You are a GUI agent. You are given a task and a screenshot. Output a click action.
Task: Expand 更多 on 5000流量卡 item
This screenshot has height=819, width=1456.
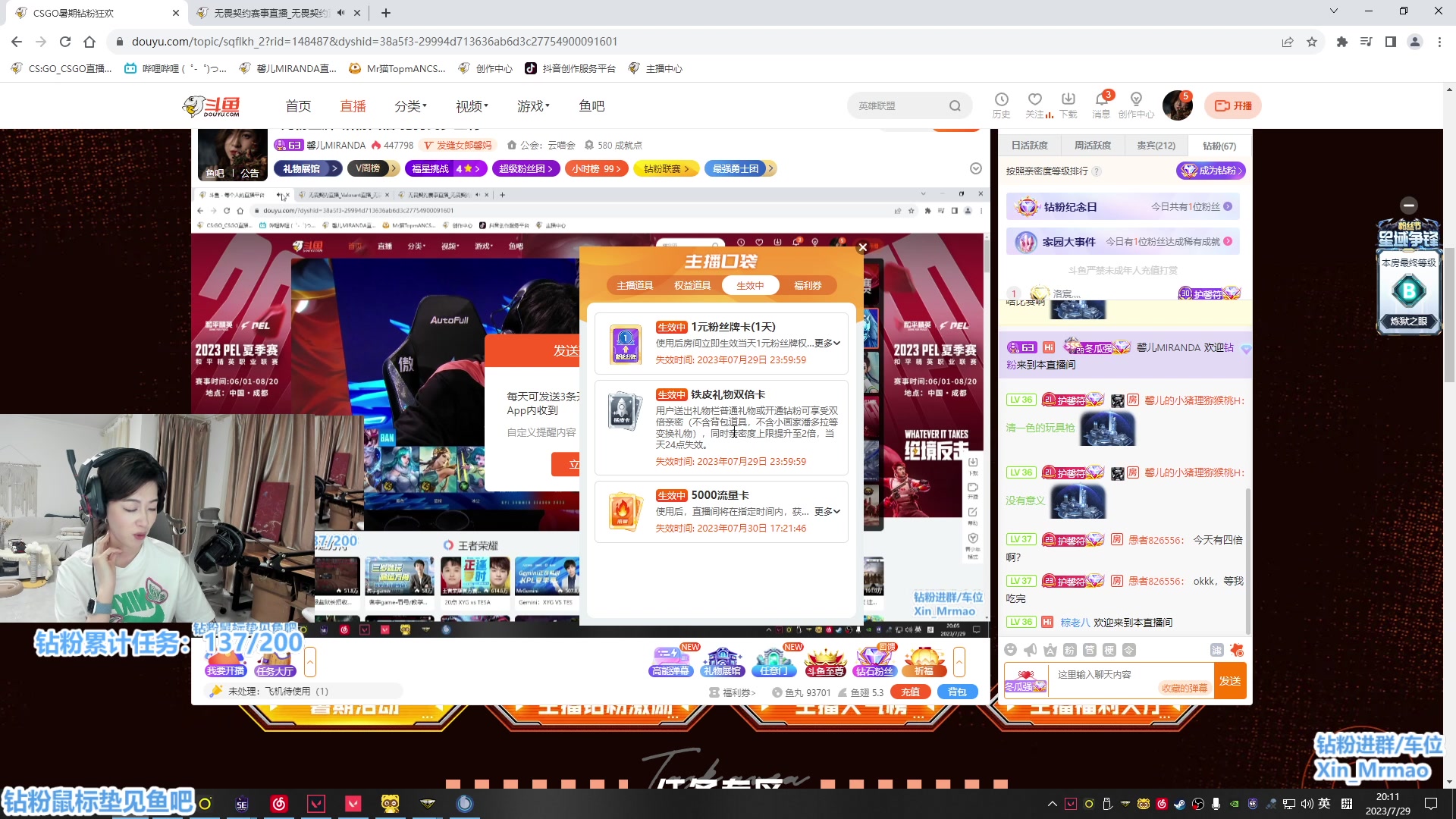tap(827, 511)
